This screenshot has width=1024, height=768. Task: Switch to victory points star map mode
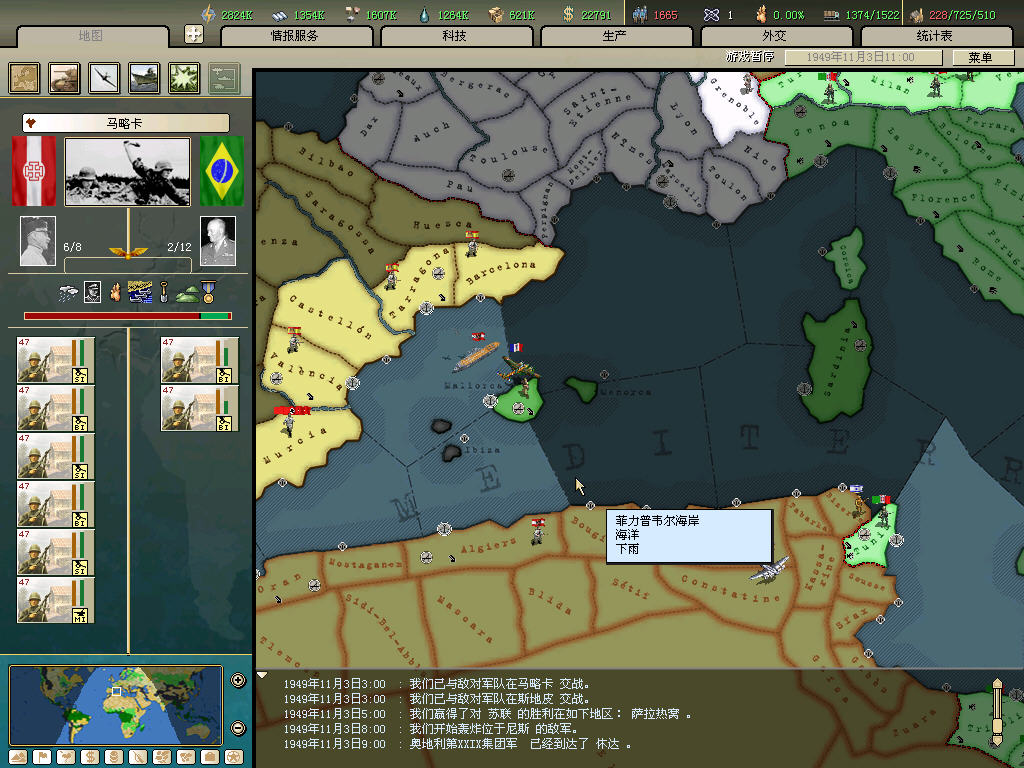(234, 757)
